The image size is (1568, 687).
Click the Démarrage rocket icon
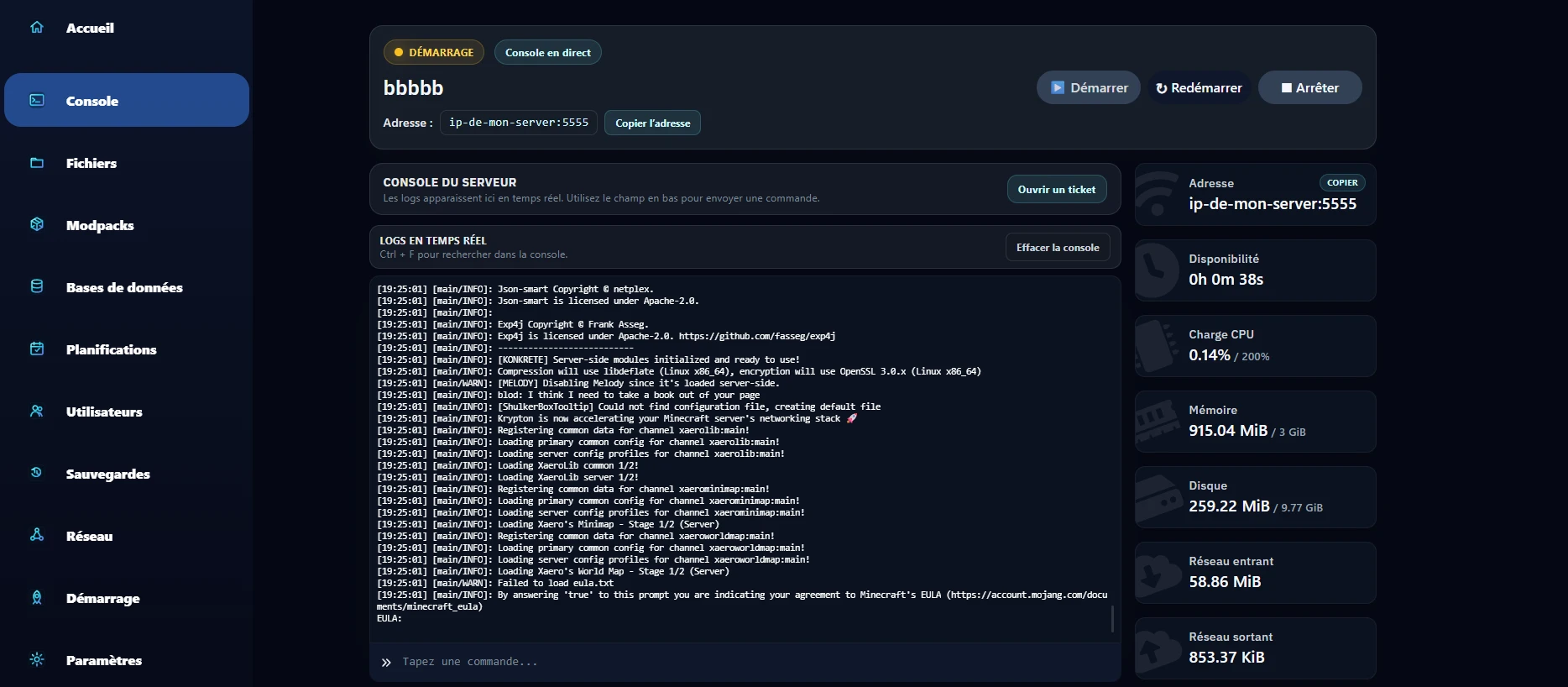tap(37, 597)
